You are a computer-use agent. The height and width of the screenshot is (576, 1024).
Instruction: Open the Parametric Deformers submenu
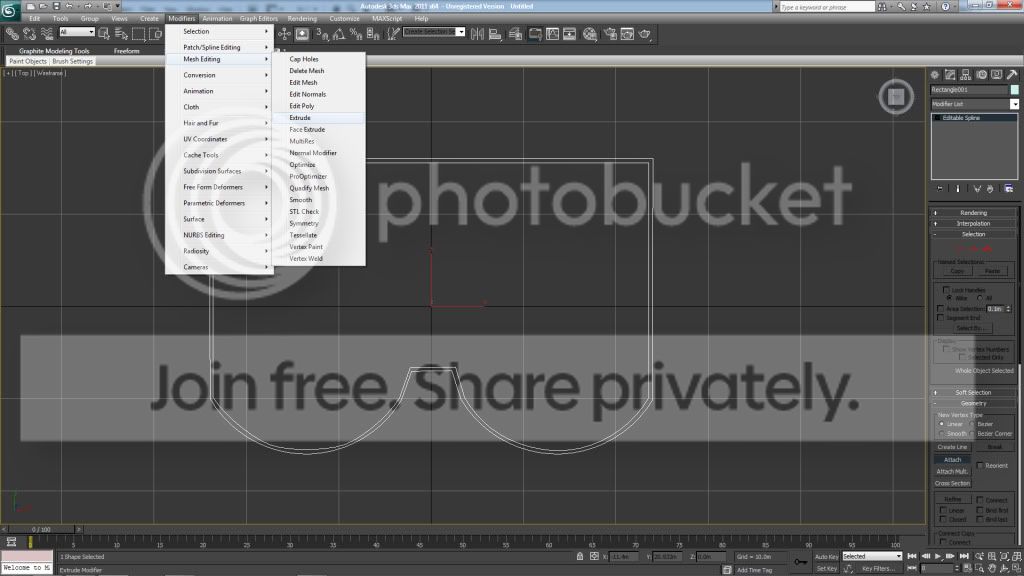click(x=219, y=203)
